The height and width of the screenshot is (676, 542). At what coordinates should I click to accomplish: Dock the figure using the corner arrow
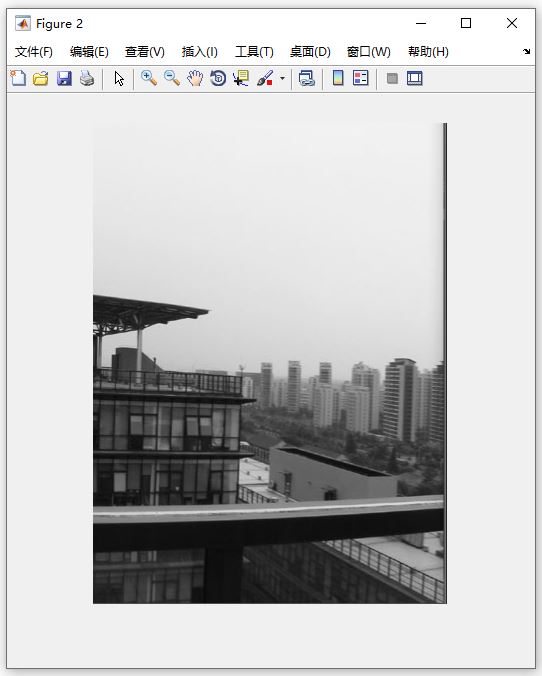point(526,51)
